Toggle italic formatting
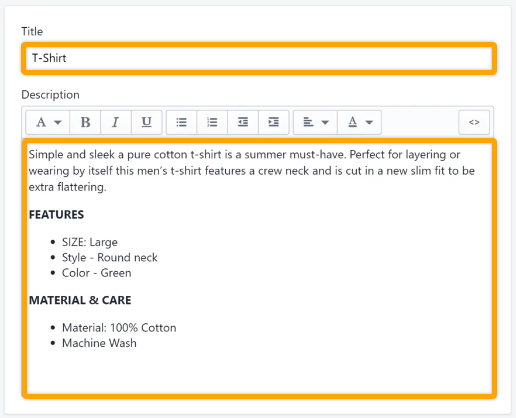This screenshot has width=516, height=418. click(x=116, y=122)
